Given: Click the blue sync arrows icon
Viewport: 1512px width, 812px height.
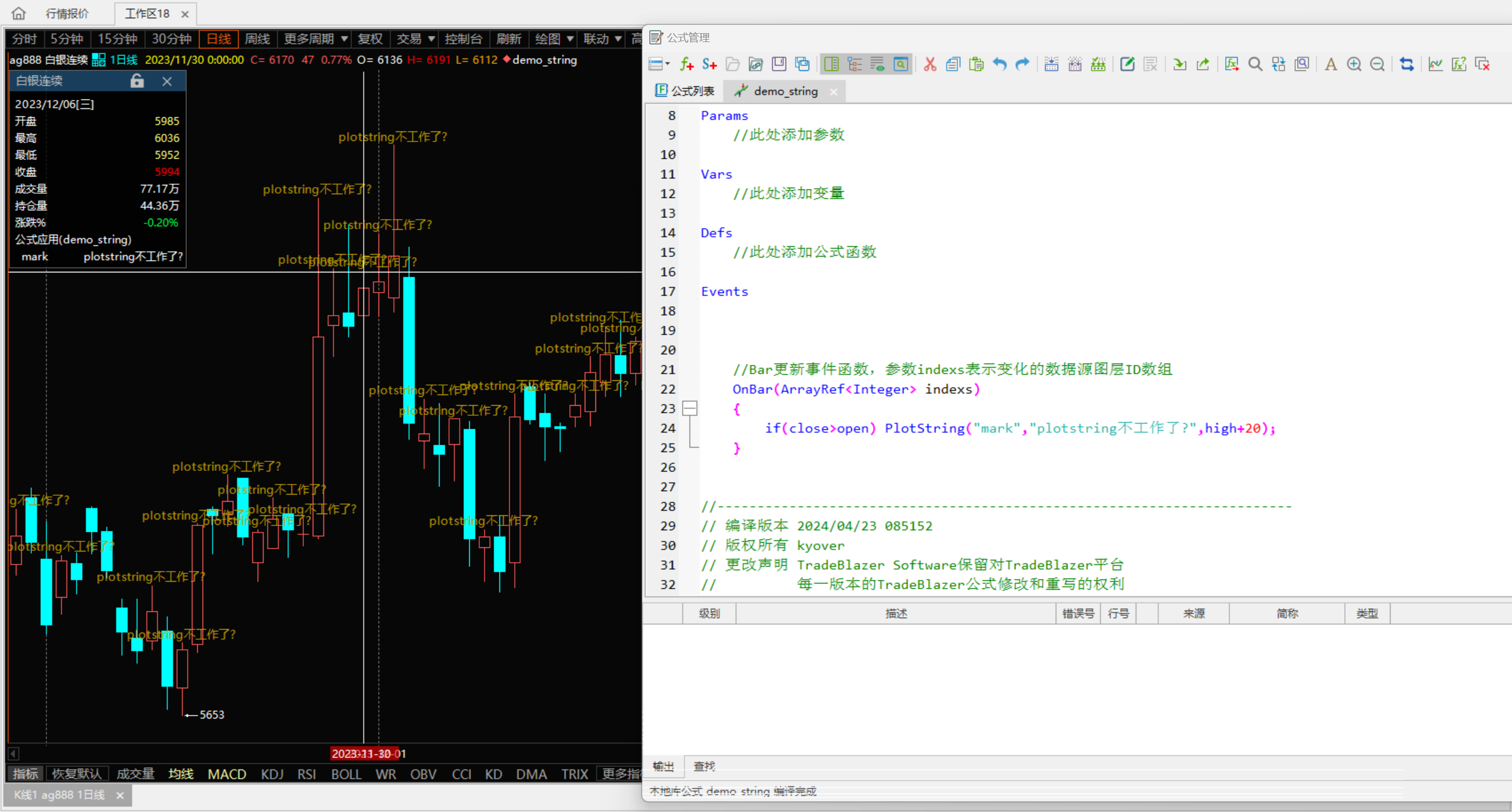Looking at the screenshot, I should pyautogui.click(x=1407, y=64).
